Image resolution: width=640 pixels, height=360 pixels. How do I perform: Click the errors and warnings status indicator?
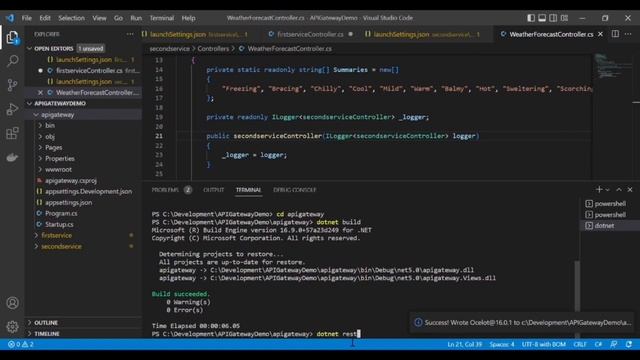click(x=21, y=344)
